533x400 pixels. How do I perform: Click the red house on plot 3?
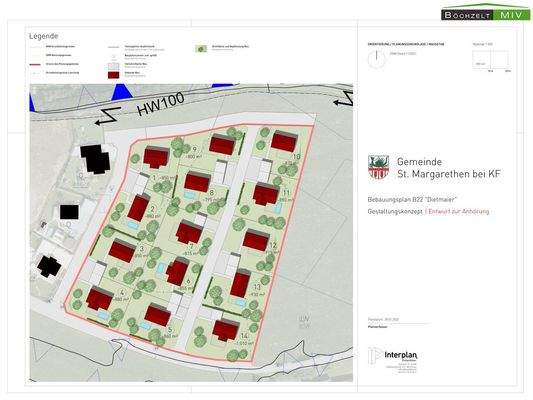click(122, 250)
